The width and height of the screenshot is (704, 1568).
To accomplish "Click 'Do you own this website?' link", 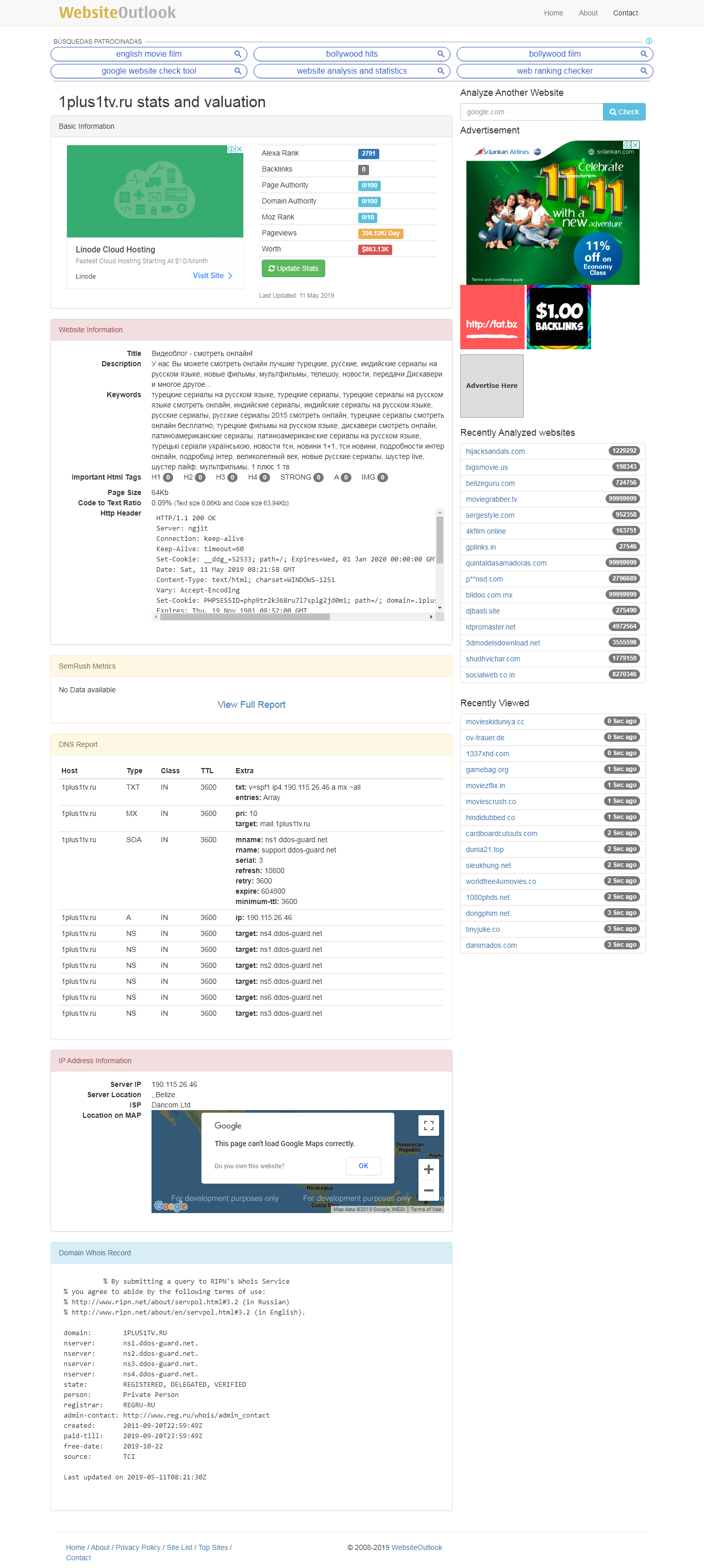I will point(249,1166).
